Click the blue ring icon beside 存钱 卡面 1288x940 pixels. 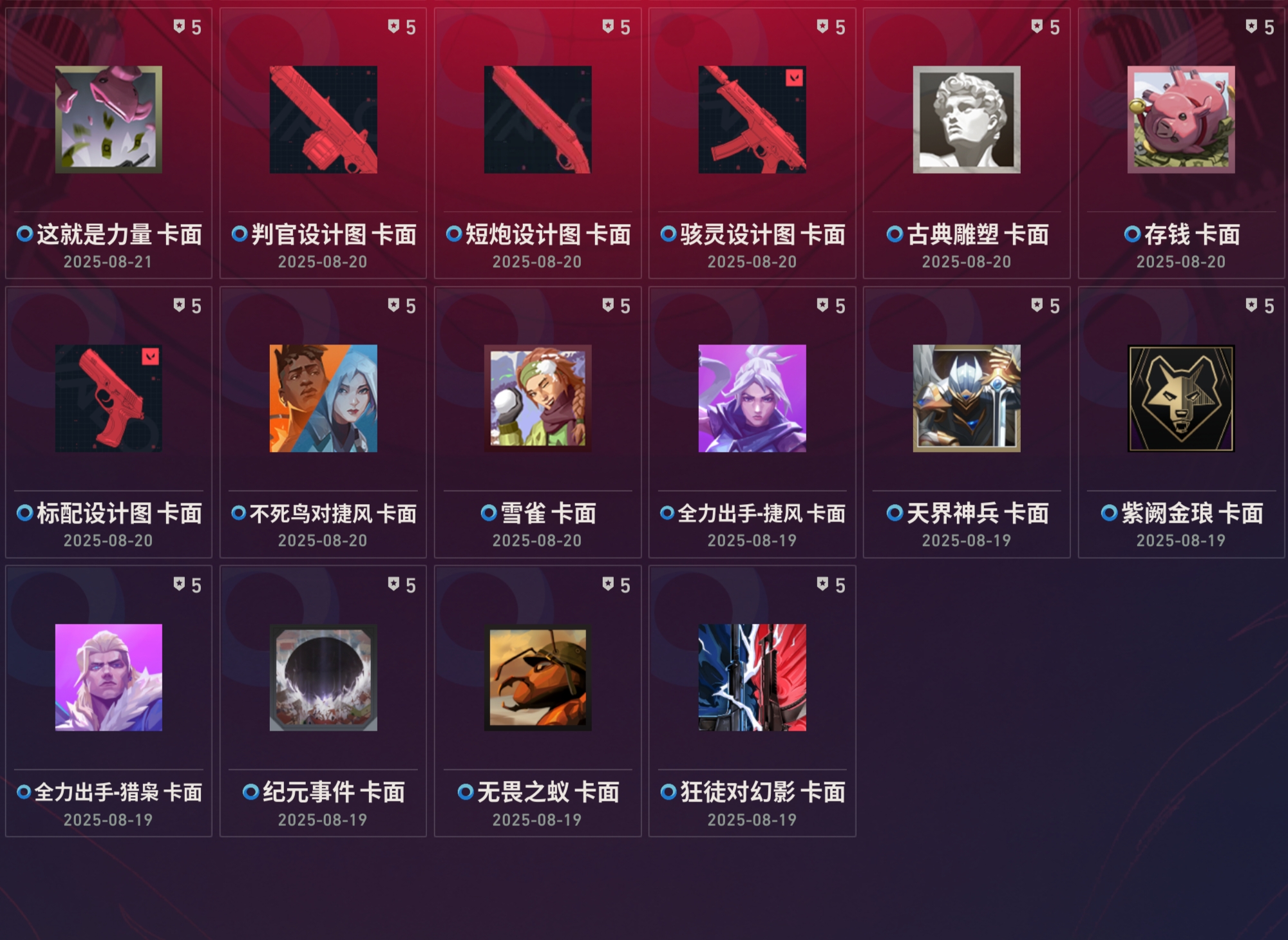1132,234
